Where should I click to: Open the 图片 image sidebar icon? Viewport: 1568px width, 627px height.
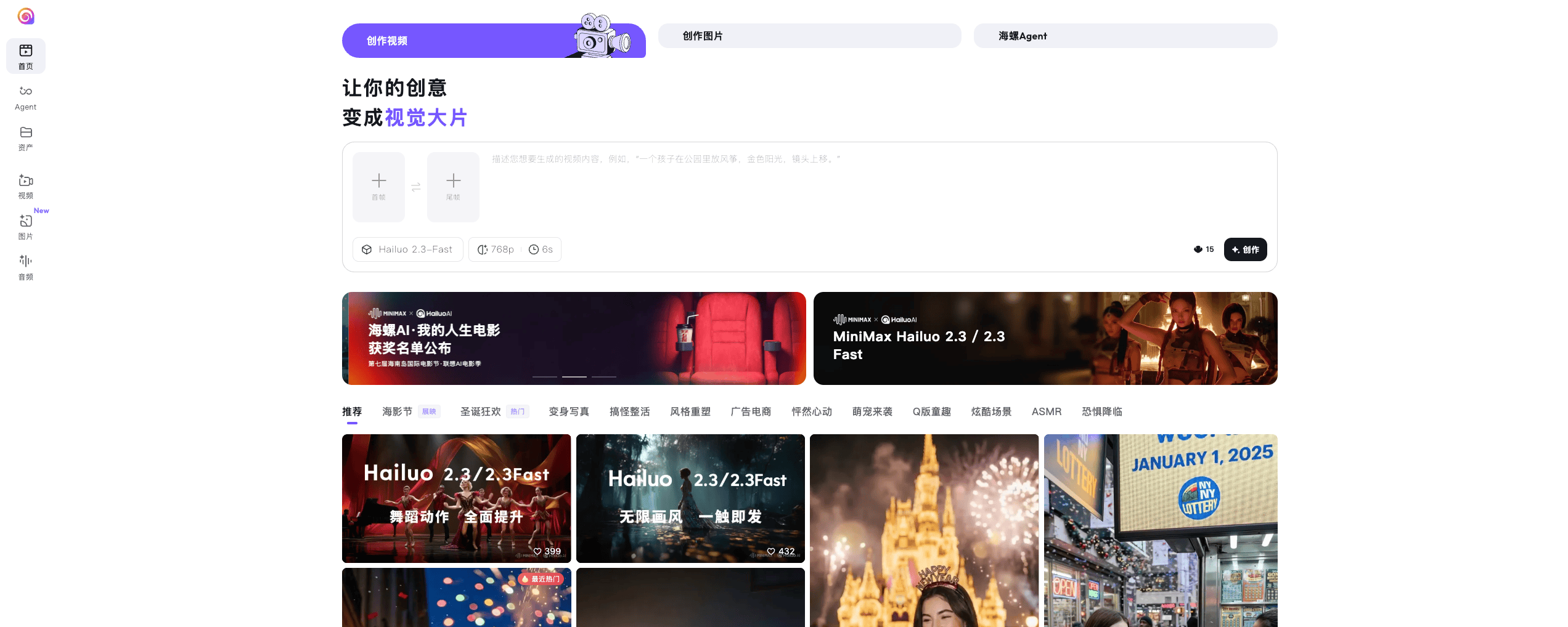tap(26, 227)
